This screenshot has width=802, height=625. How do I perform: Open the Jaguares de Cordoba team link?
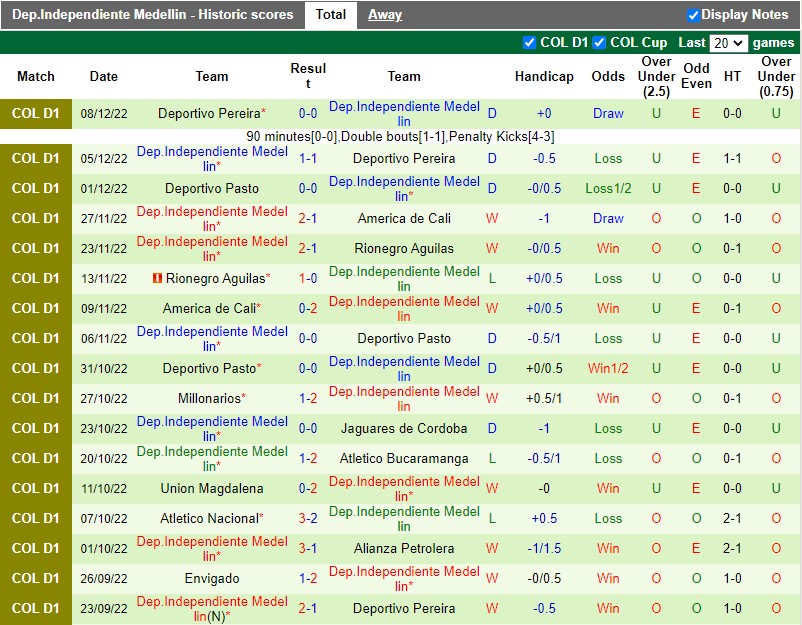(x=404, y=428)
